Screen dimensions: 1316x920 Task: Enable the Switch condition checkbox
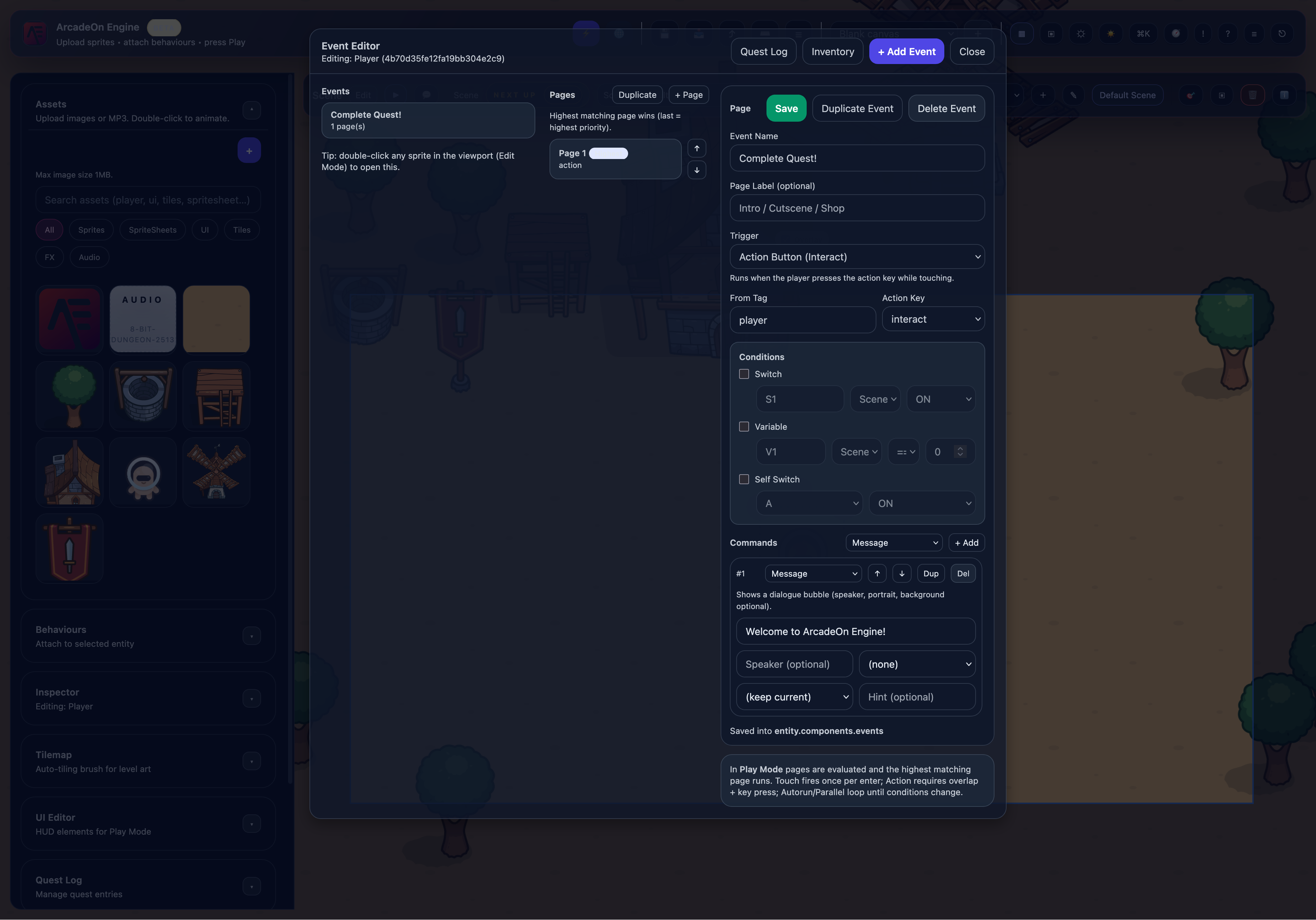coord(744,374)
